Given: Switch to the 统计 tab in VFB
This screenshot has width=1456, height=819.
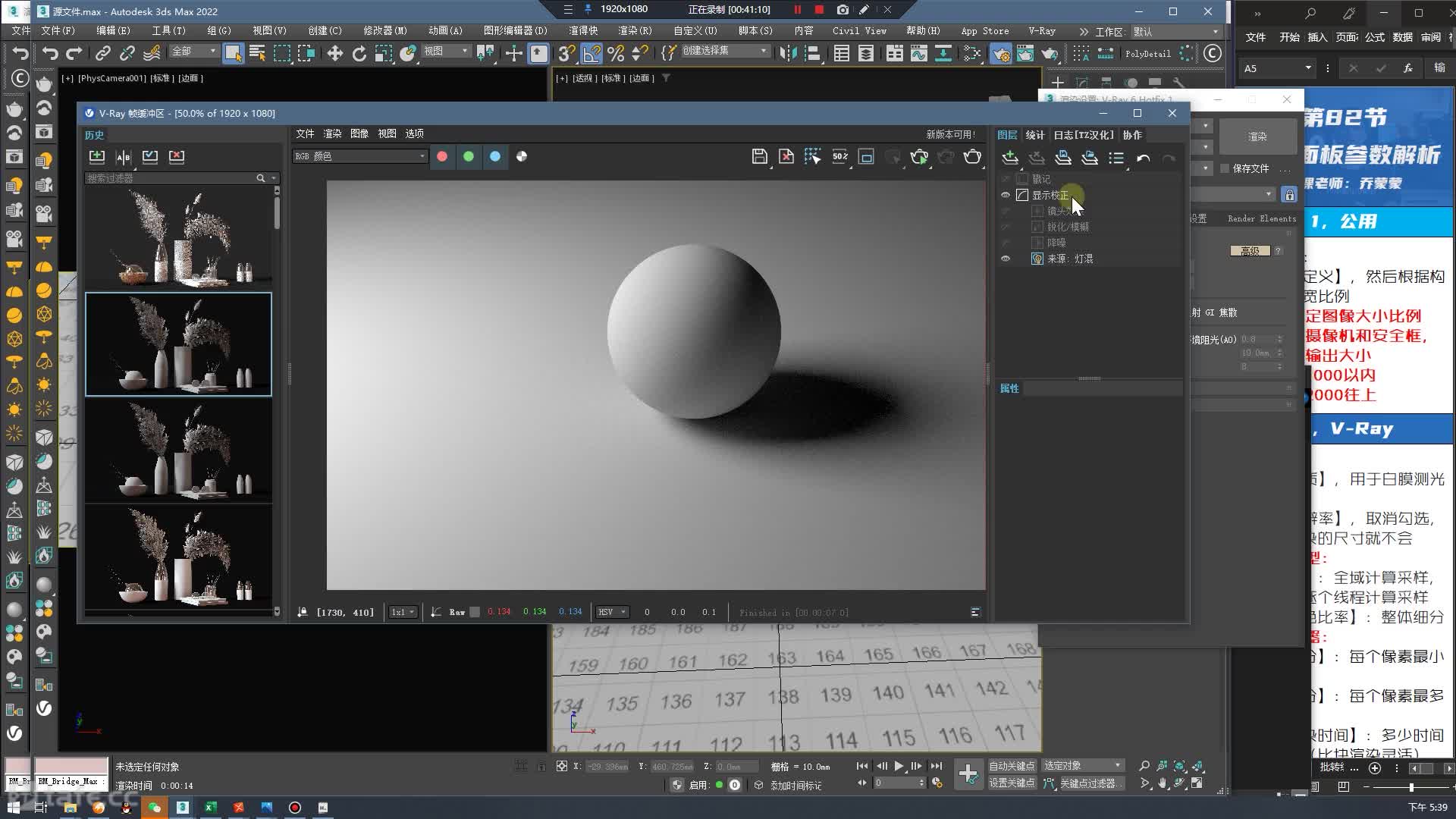Looking at the screenshot, I should 1035,135.
